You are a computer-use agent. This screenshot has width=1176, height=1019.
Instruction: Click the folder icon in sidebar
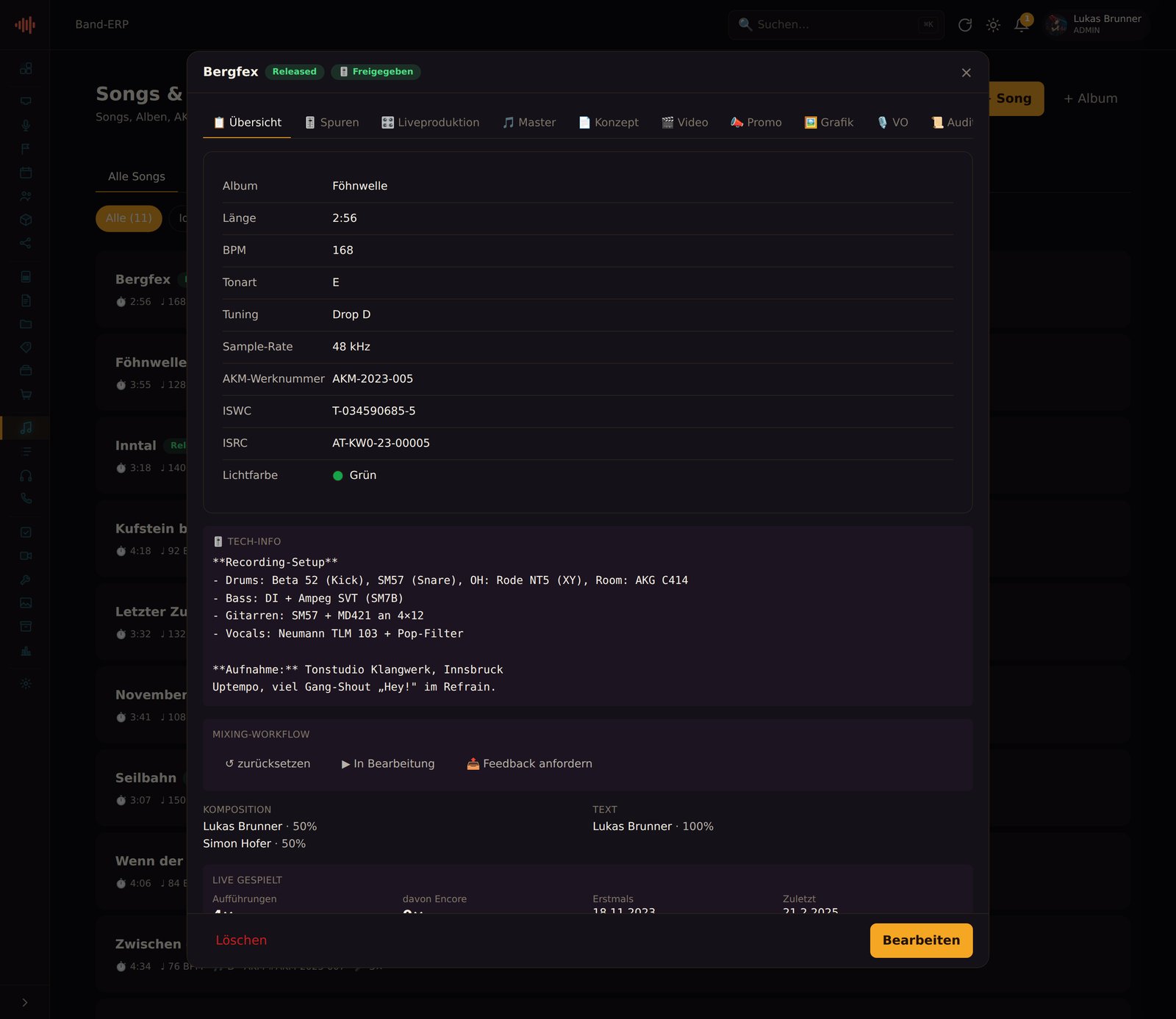point(26,324)
